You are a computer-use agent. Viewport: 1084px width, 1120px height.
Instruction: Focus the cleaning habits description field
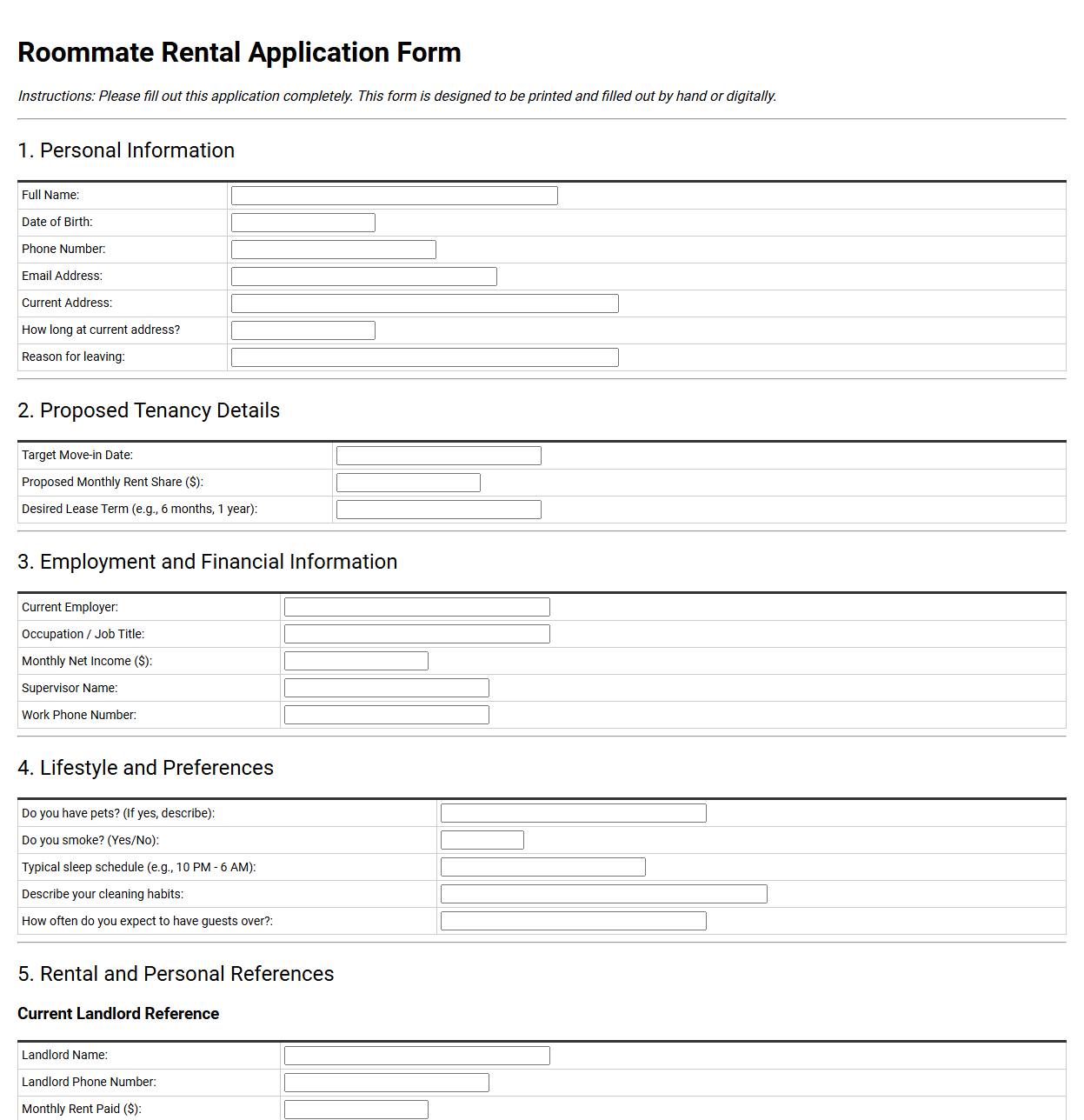[604, 894]
